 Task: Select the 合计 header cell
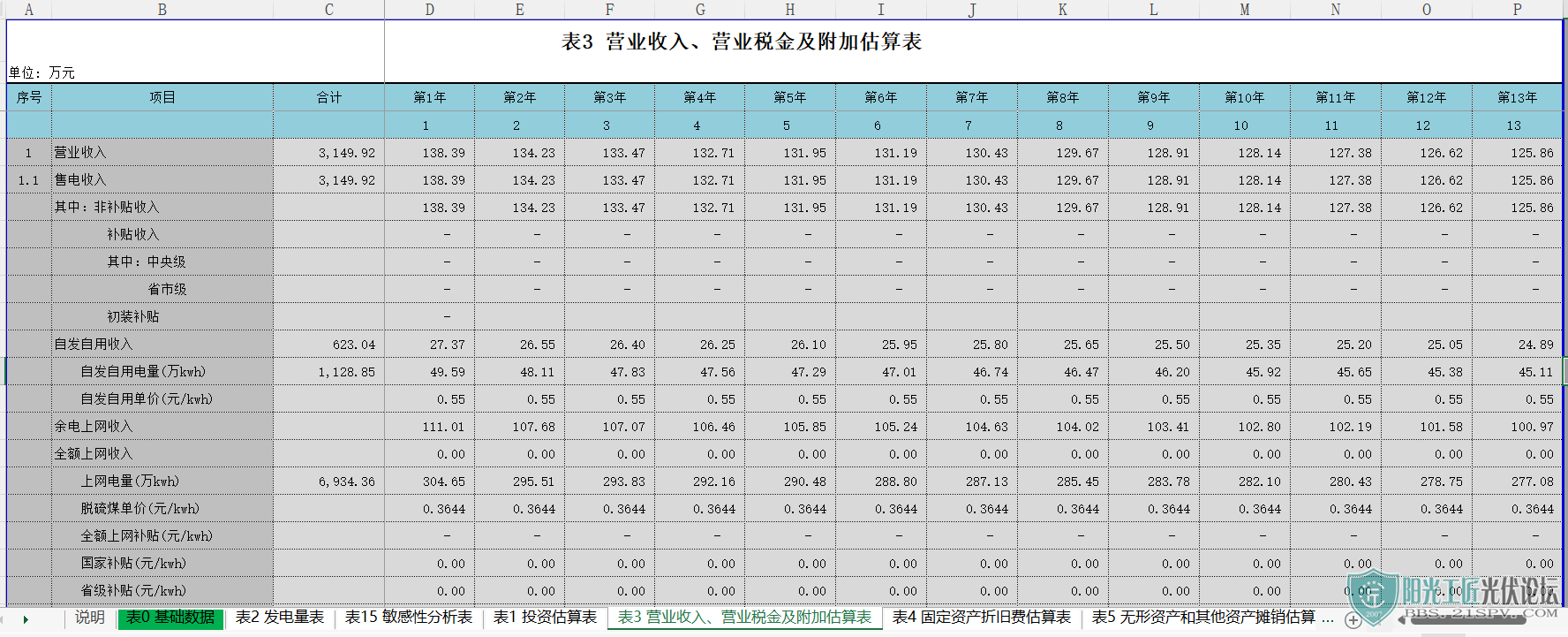point(329,97)
